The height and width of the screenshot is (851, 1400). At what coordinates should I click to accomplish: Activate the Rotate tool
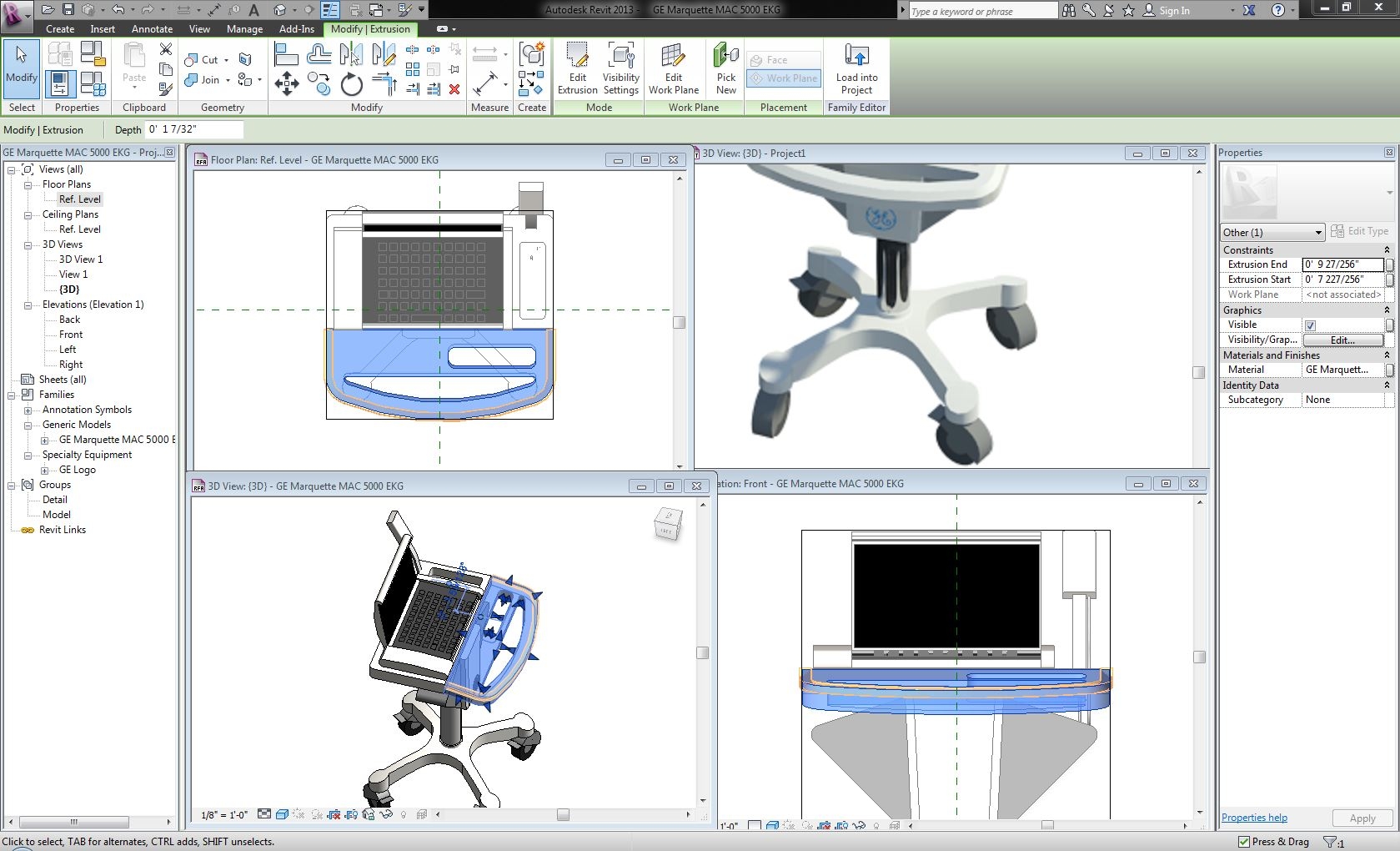point(351,83)
